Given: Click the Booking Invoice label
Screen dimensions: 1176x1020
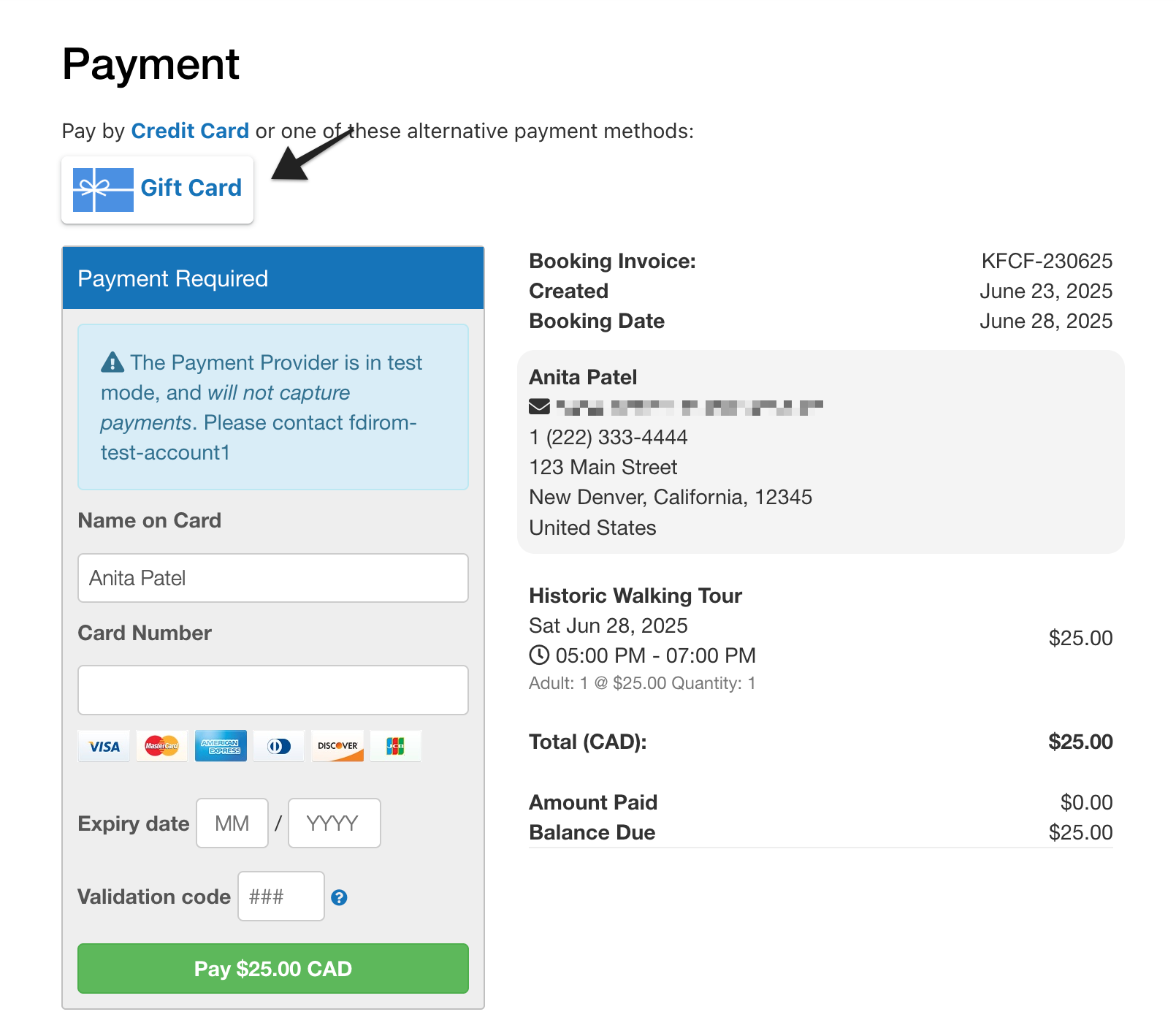Looking at the screenshot, I should 612,261.
